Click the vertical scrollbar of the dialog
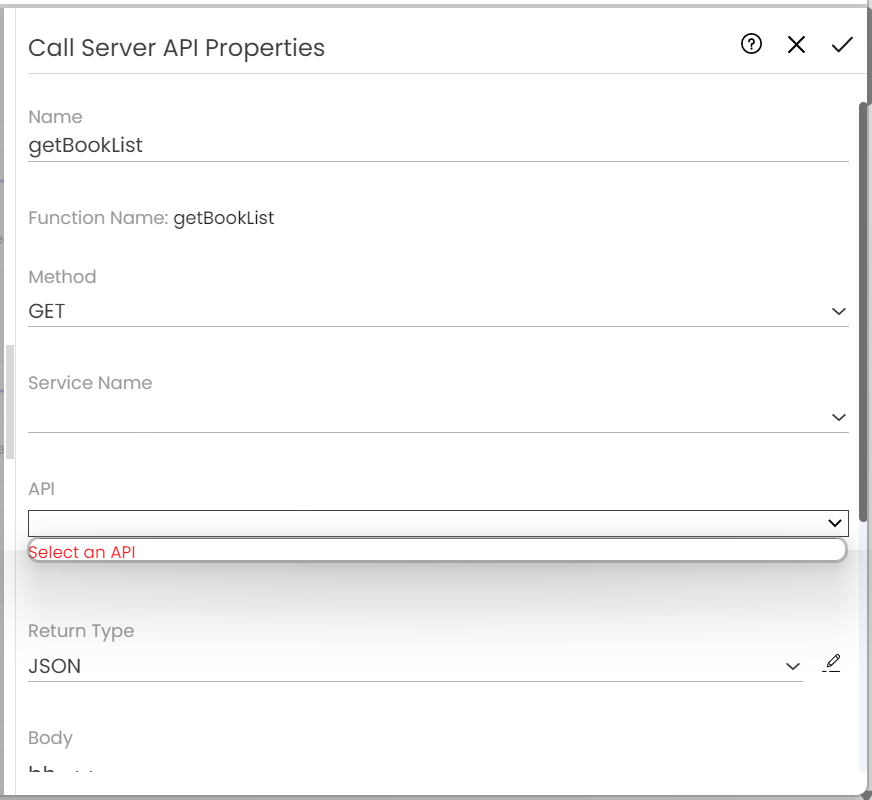872x800 pixels. (x=864, y=300)
